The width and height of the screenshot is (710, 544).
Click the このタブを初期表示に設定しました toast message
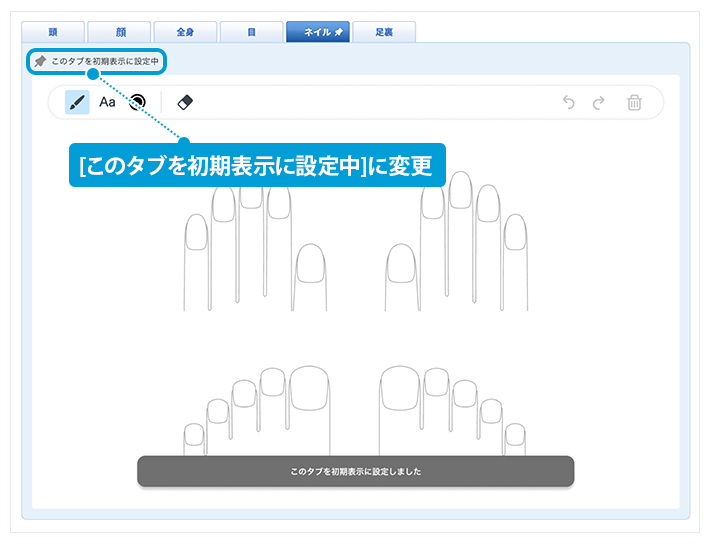pos(355,471)
